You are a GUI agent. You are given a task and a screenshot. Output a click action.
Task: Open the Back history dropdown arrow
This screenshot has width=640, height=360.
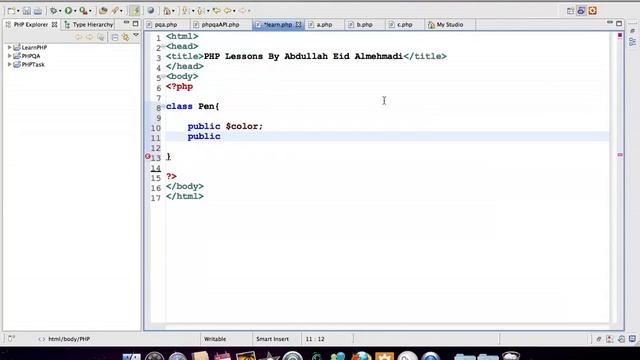tap(234, 11)
